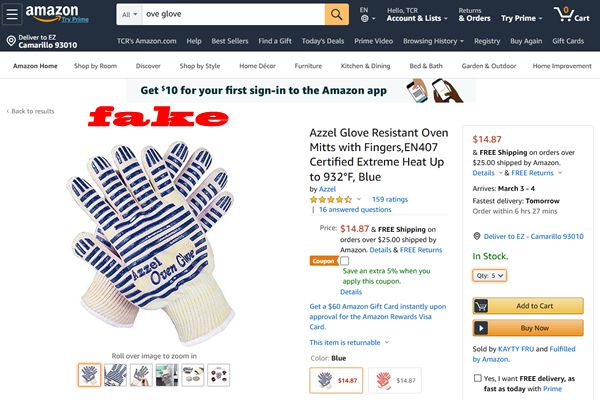Viewport: 600px width, 400px height.
Task: Open the Qty quantity dropdown
Action: click(489, 275)
